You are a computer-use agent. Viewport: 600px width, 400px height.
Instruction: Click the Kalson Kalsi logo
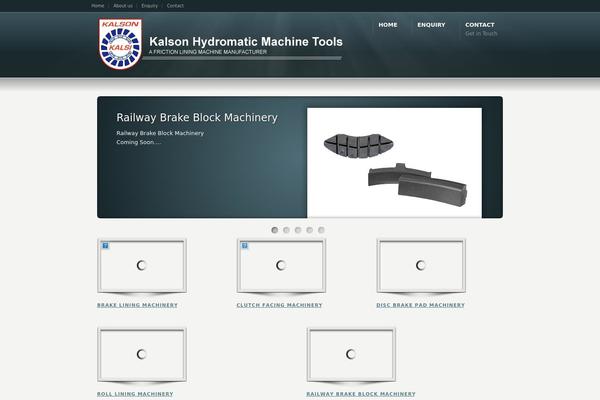tap(120, 44)
